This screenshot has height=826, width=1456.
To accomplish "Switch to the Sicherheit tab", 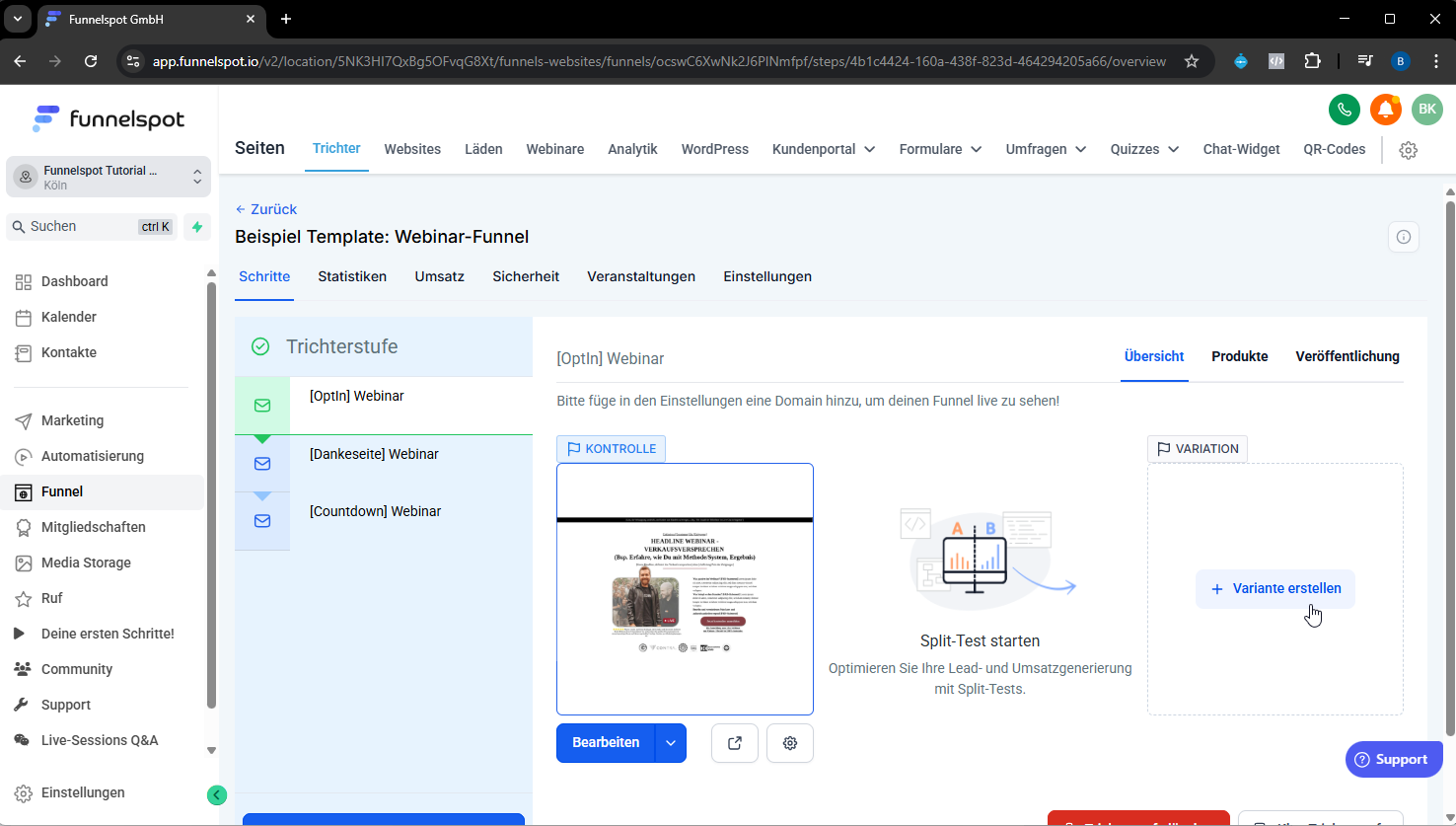I will click(526, 276).
